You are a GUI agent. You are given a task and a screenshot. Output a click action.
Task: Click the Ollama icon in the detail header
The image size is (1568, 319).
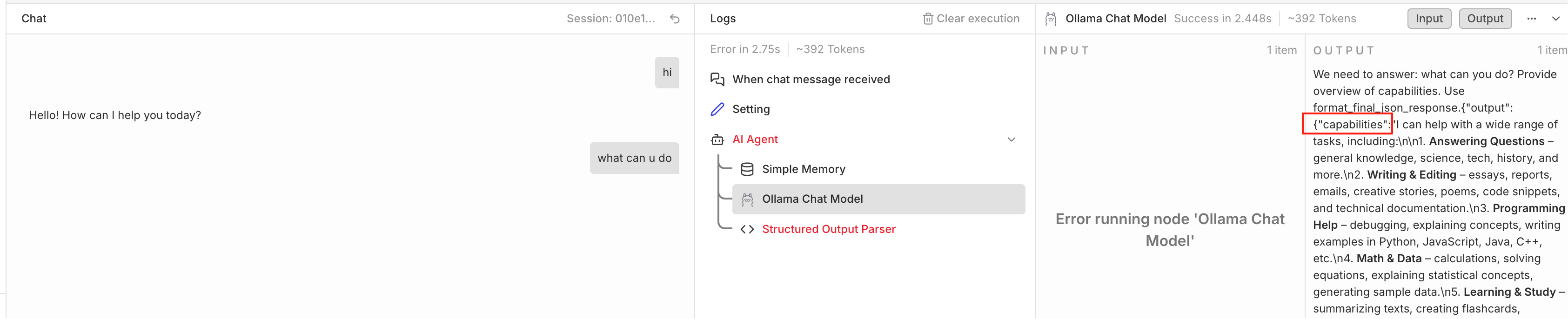click(x=1051, y=19)
